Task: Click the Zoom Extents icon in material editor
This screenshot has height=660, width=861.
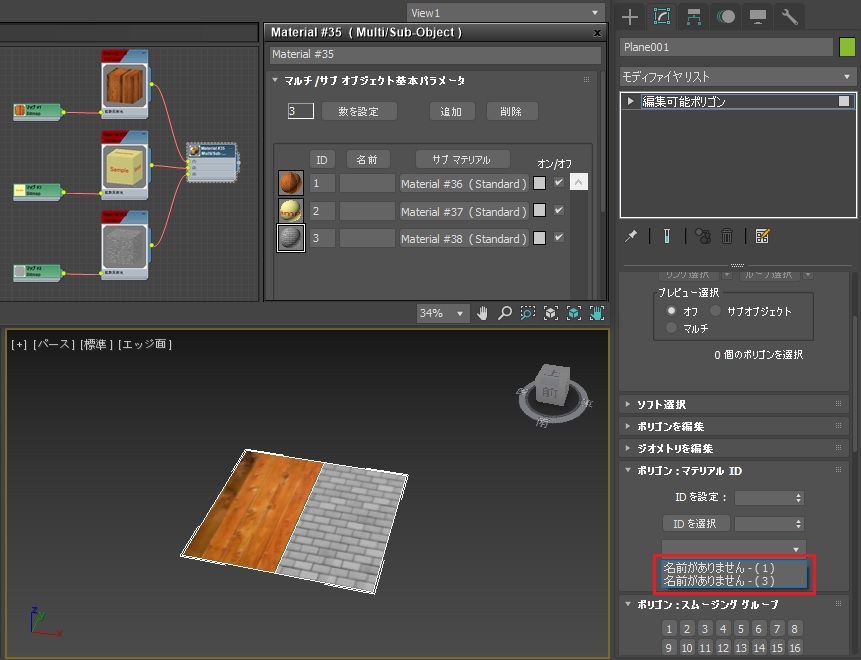Action: coord(550,312)
